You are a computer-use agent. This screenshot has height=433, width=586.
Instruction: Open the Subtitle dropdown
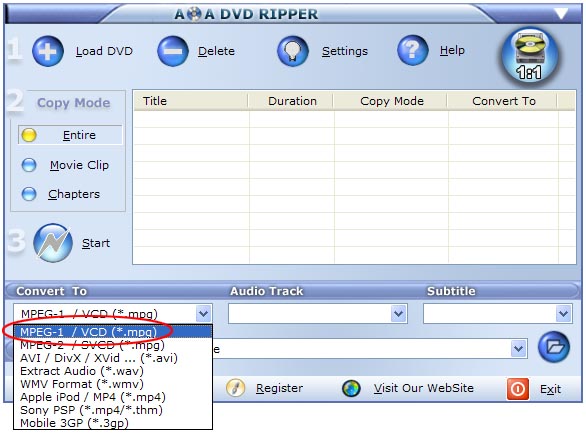(x=564, y=313)
